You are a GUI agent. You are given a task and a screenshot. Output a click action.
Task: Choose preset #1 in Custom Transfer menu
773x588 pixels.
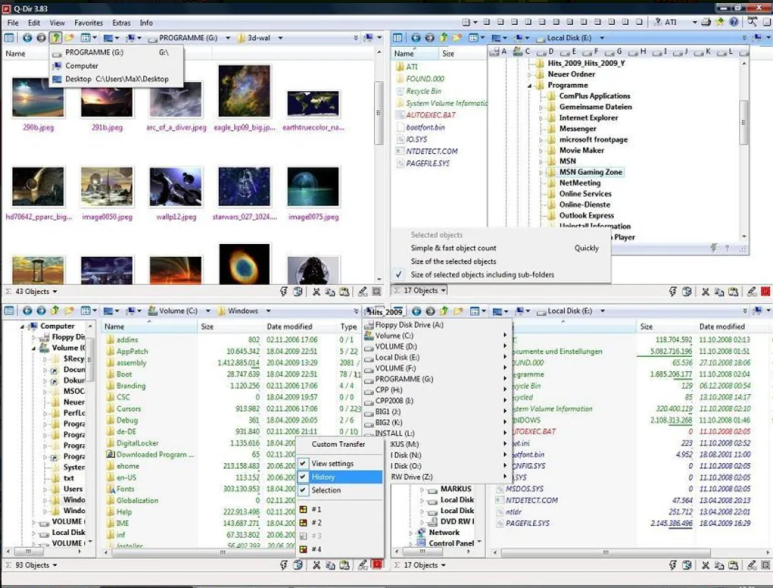pyautogui.click(x=340, y=509)
